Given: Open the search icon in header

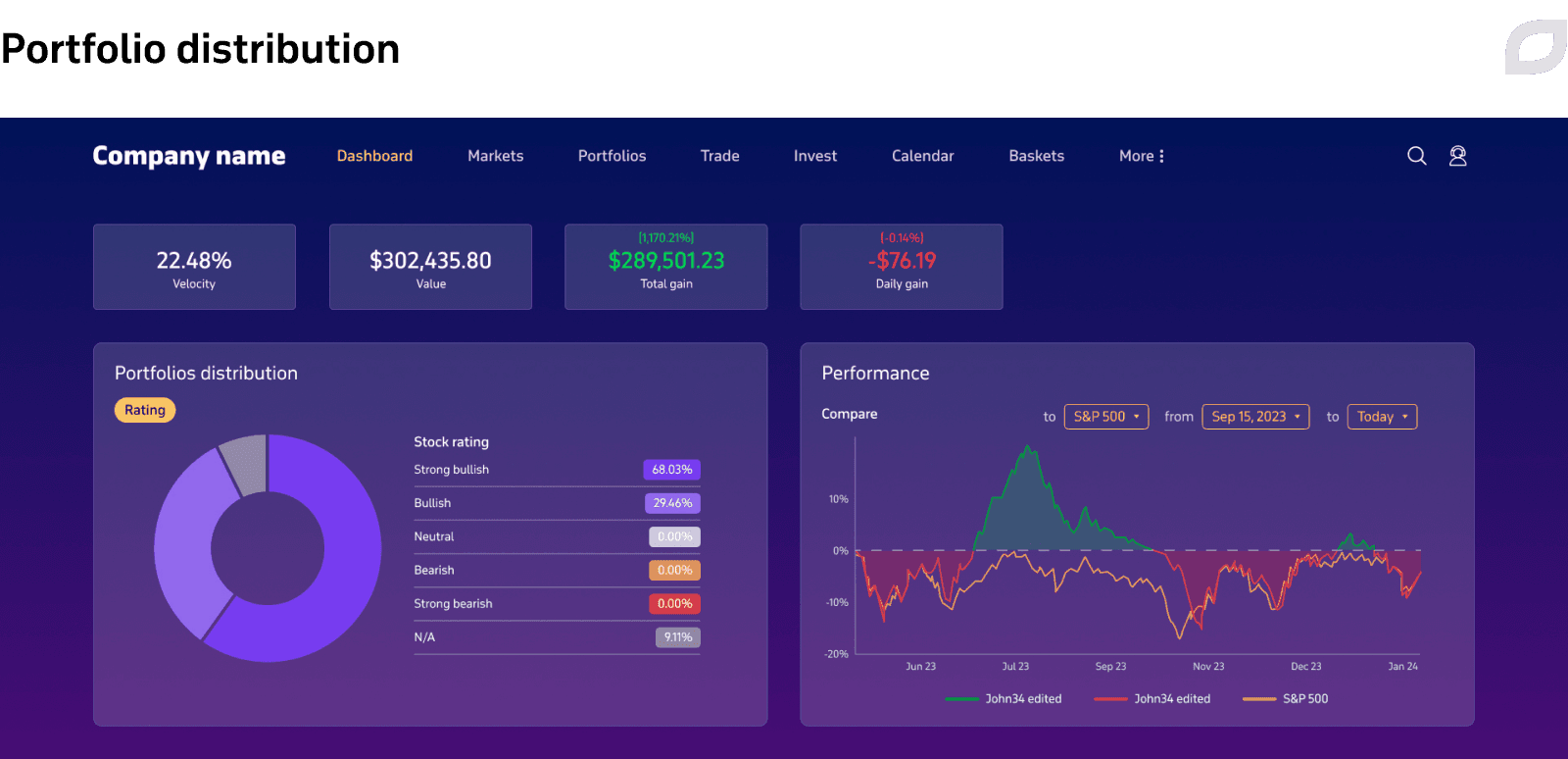Looking at the screenshot, I should point(1416,156).
